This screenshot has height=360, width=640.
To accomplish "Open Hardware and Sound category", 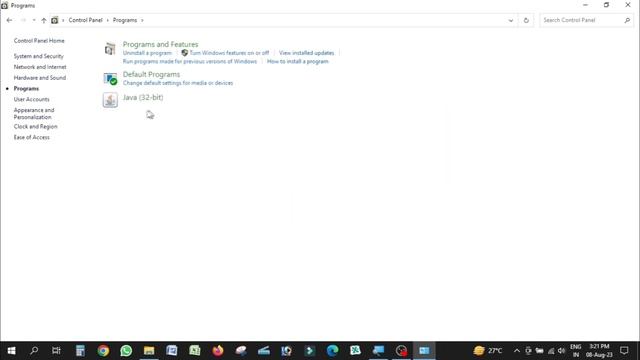I will (40, 78).
